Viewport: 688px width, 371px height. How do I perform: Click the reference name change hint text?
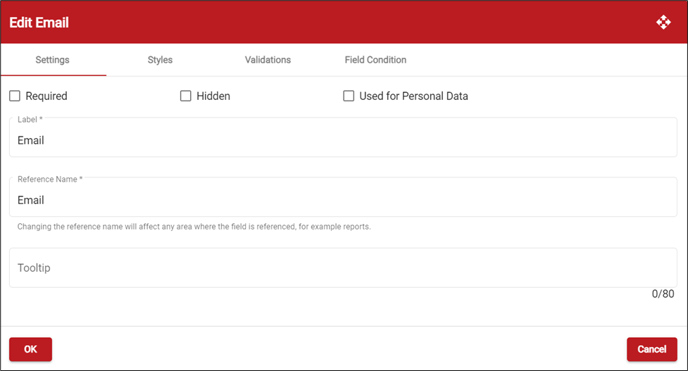[194, 227]
